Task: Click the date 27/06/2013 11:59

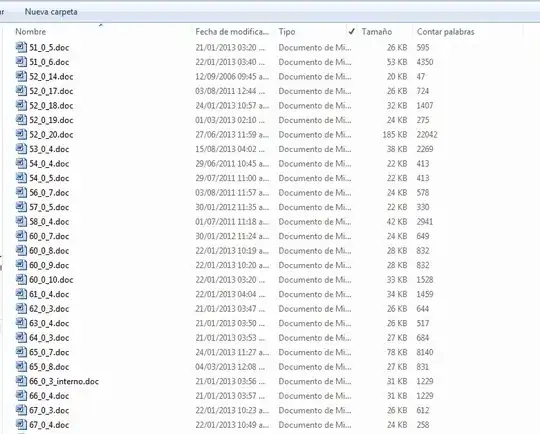Action: 232,134
